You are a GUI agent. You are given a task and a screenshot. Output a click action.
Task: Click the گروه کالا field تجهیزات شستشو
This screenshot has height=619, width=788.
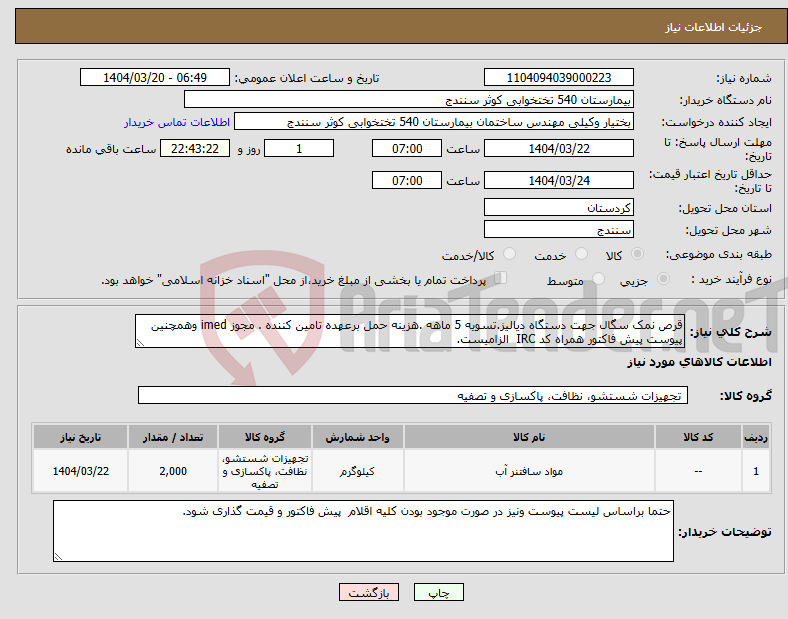click(413, 395)
